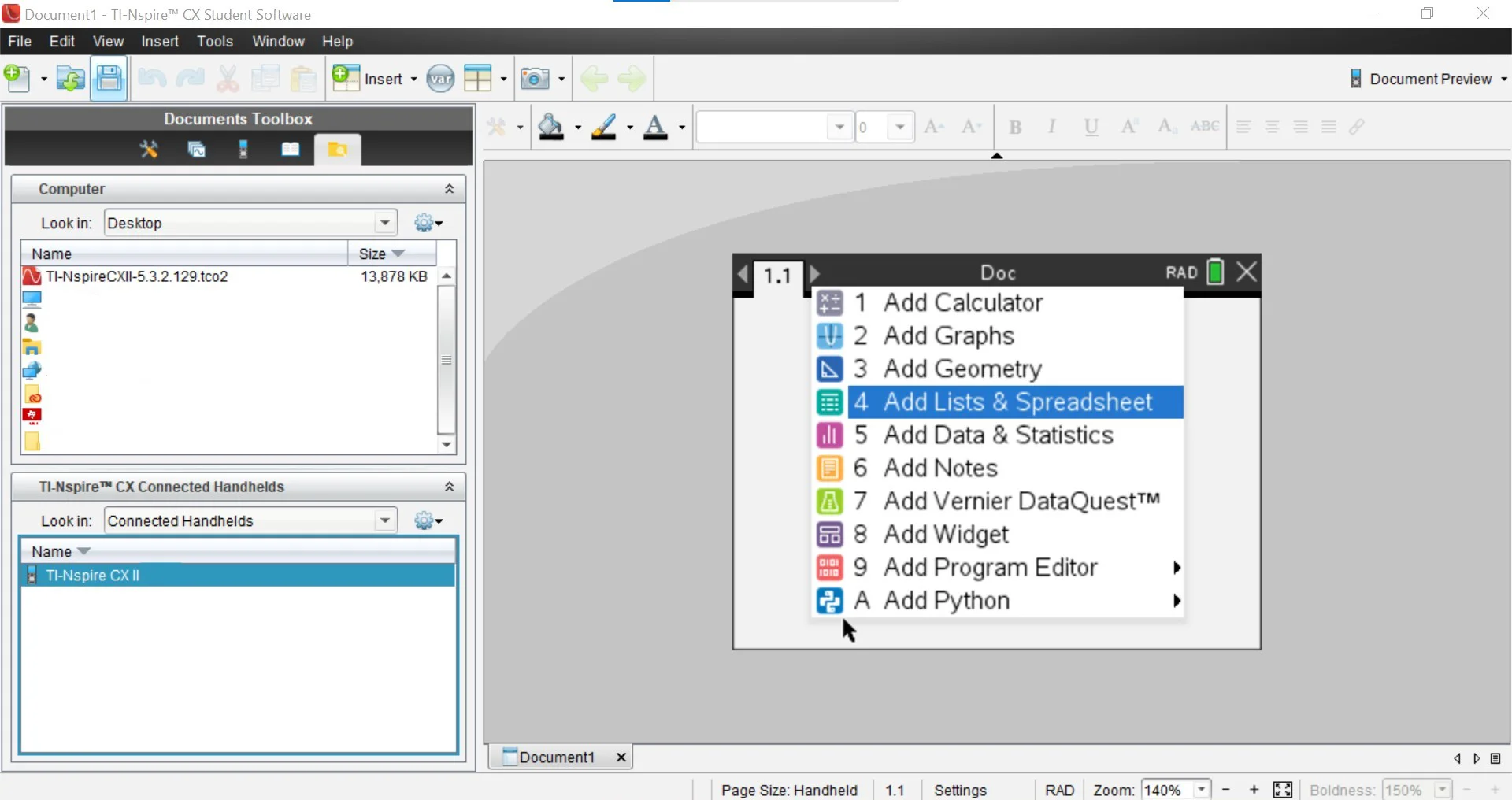Click the Line Color pencil icon

pyautogui.click(x=604, y=127)
